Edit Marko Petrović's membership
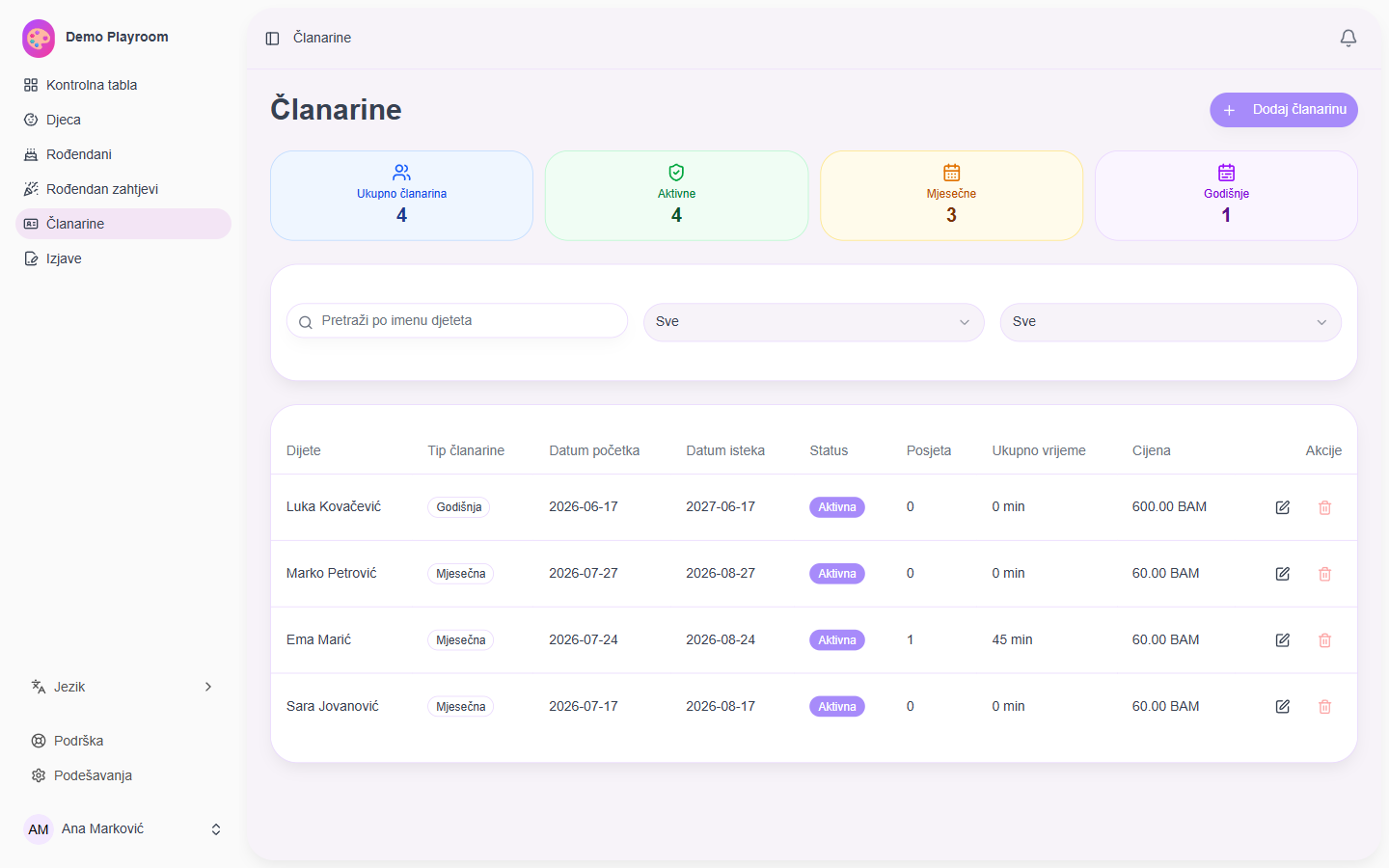Screen dimensions: 1389x868 pos(1283,574)
